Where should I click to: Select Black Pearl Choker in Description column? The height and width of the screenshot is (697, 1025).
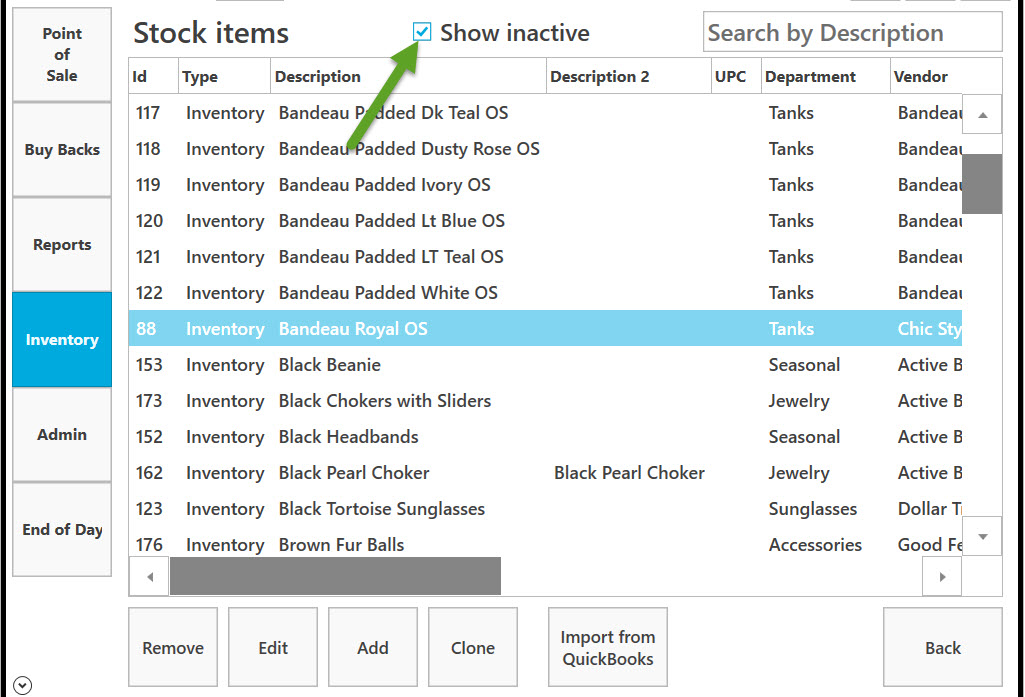pos(354,473)
